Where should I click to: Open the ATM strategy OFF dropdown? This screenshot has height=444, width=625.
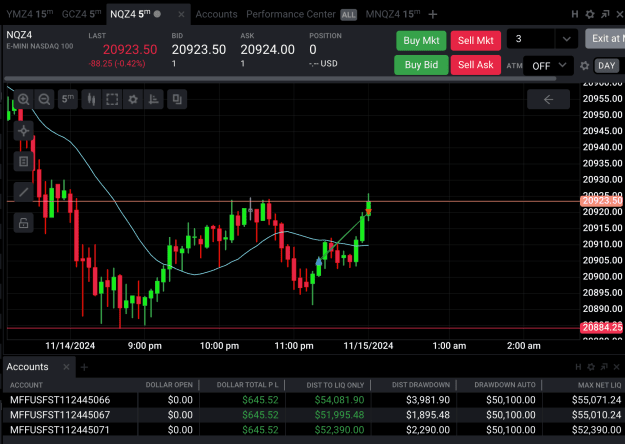tap(550, 66)
